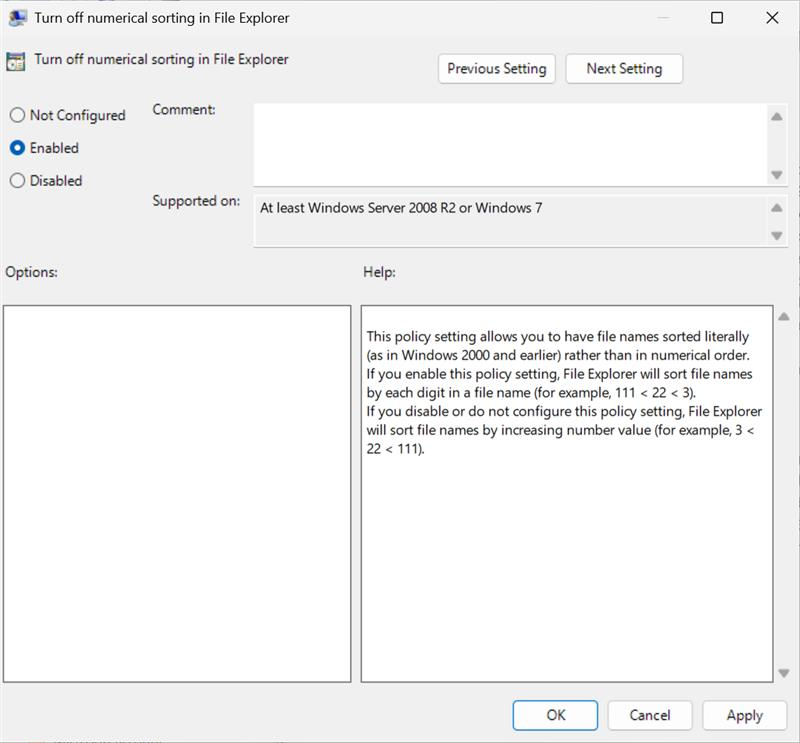Viewport: 800px width, 743px height.
Task: Click the title bar window icon
Action: pos(17,18)
